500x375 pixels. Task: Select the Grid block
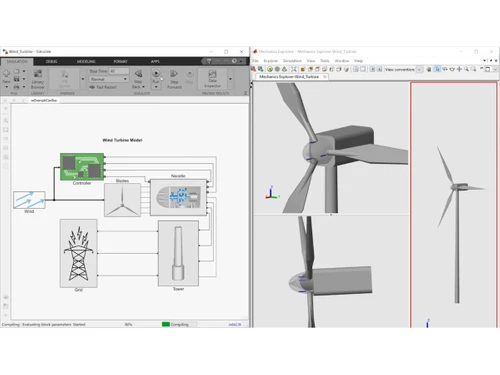79,253
